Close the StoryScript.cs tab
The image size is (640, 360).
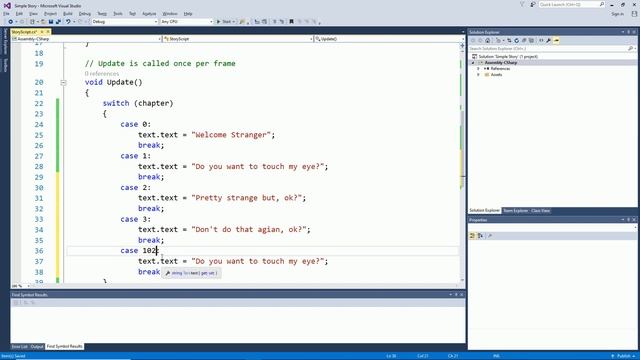coord(48,32)
